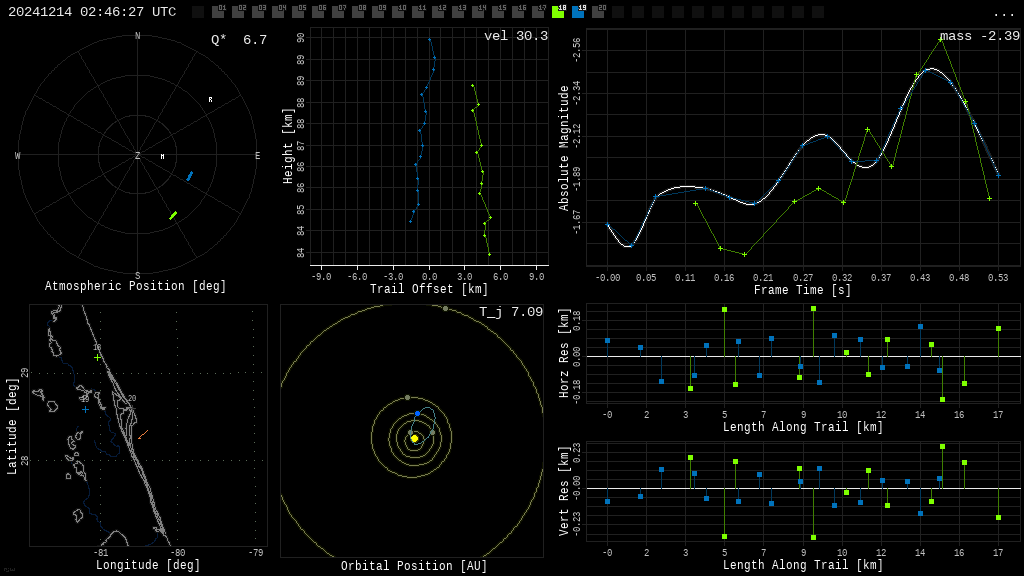Click the vel 30.3 readout
1024x576 pixels.
coord(515,36)
